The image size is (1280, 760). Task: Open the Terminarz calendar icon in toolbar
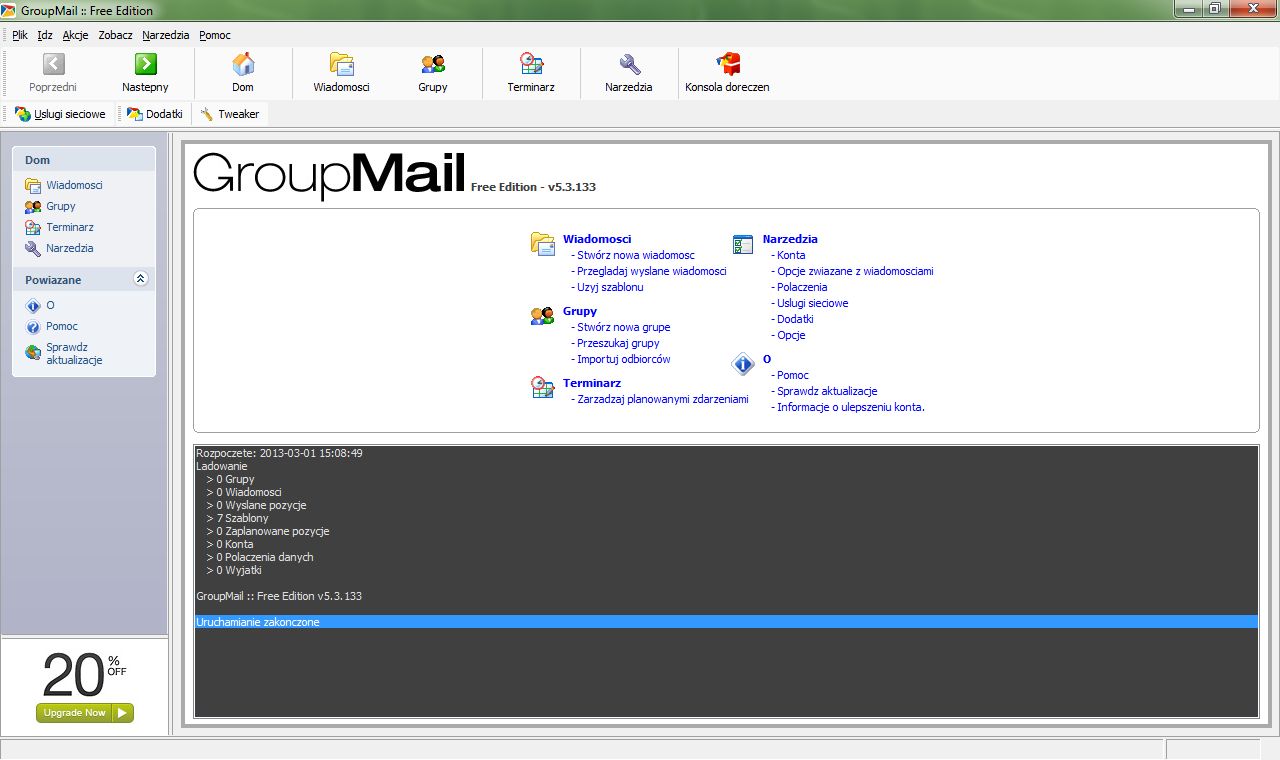[x=531, y=65]
